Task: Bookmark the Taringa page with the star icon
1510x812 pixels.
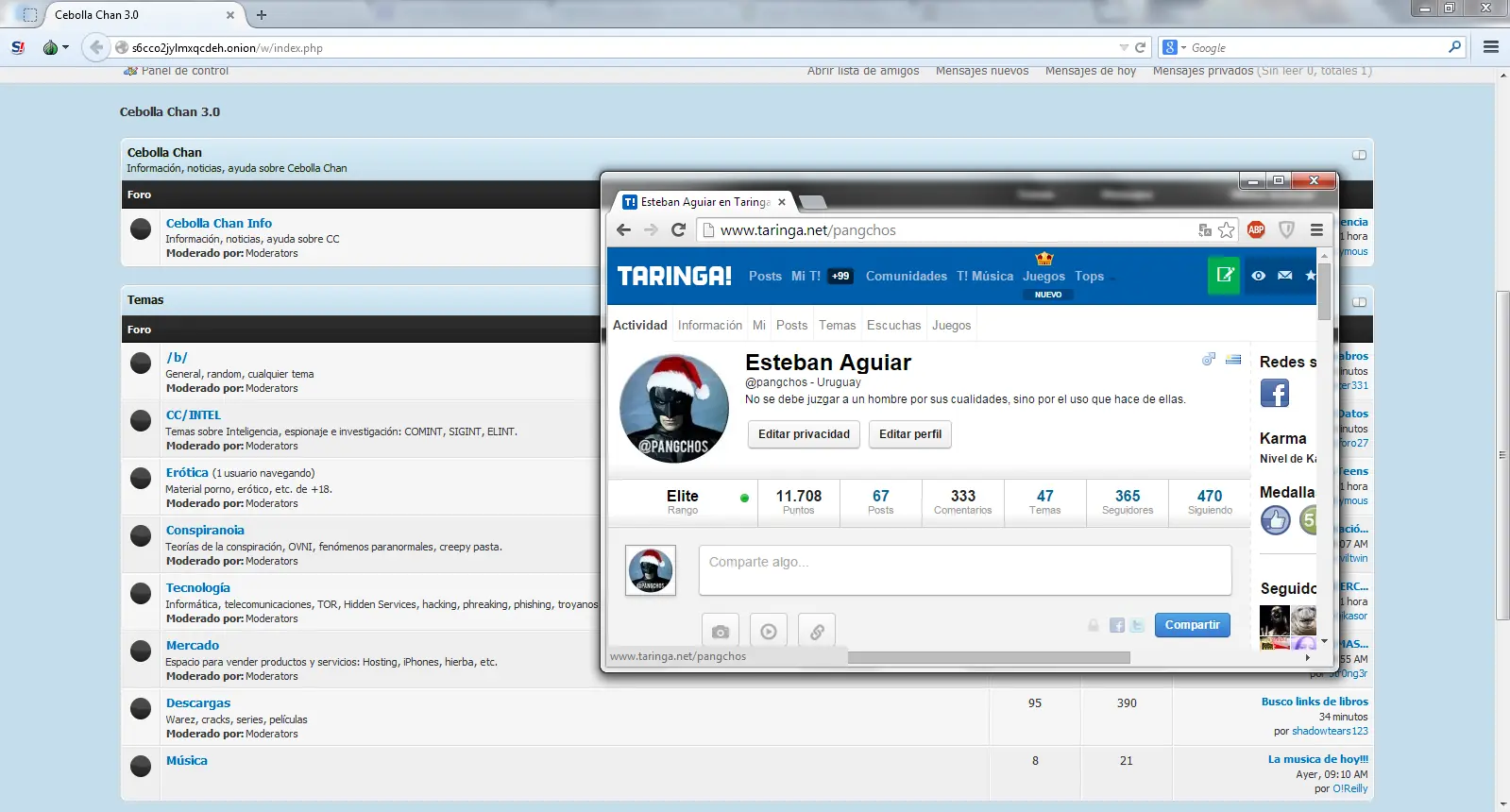Action: [x=1227, y=229]
